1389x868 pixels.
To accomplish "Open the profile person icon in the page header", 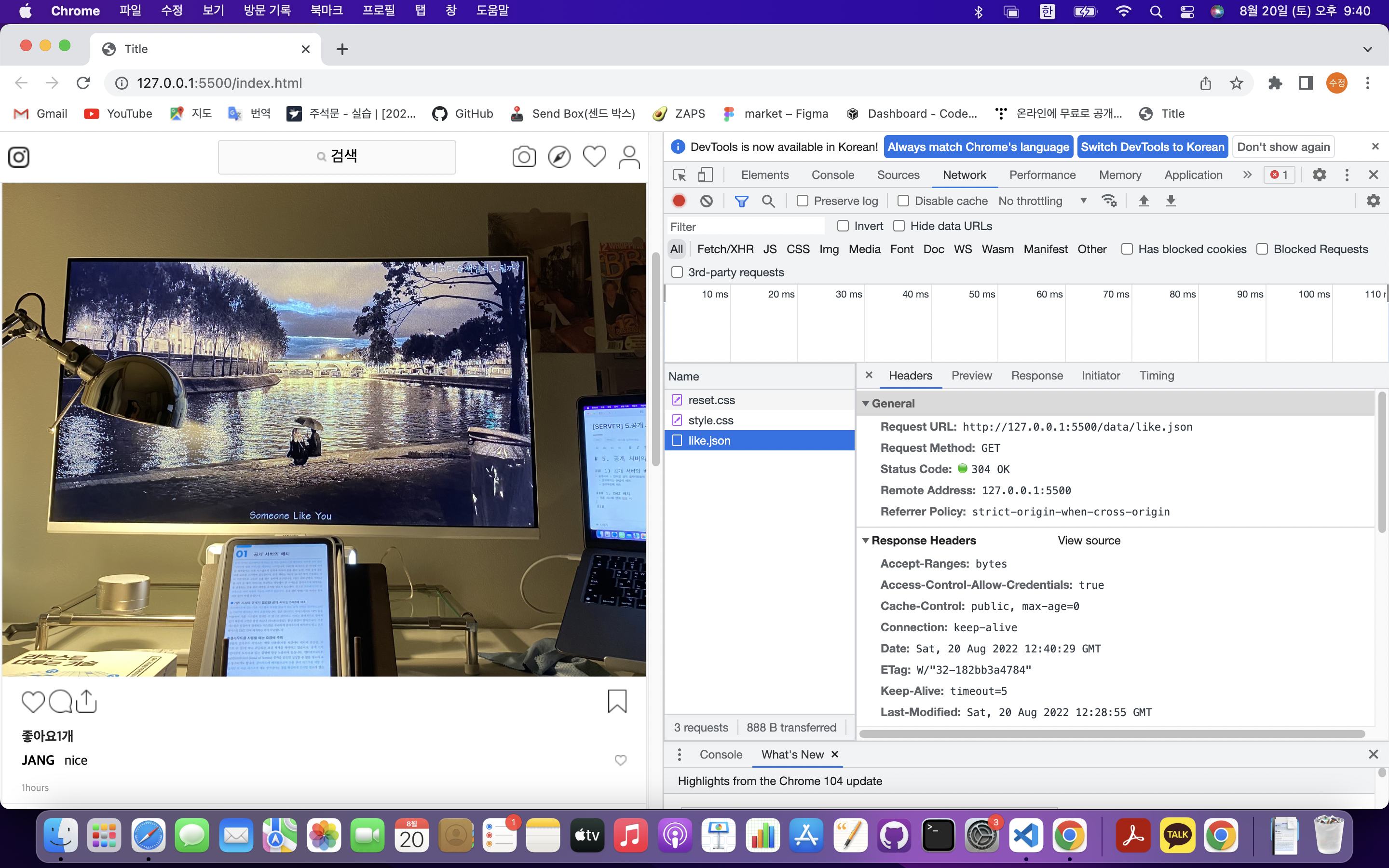I will coord(629,157).
